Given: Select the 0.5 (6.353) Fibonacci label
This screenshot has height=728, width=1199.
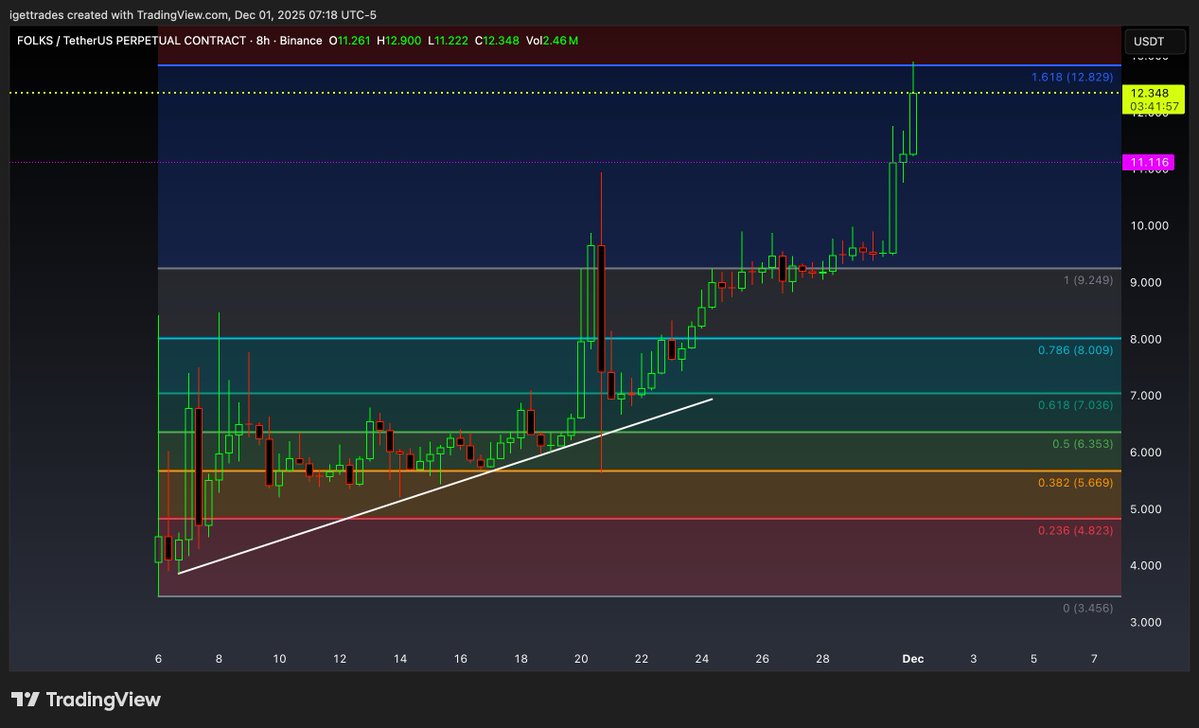Looking at the screenshot, I should click(1082, 444).
